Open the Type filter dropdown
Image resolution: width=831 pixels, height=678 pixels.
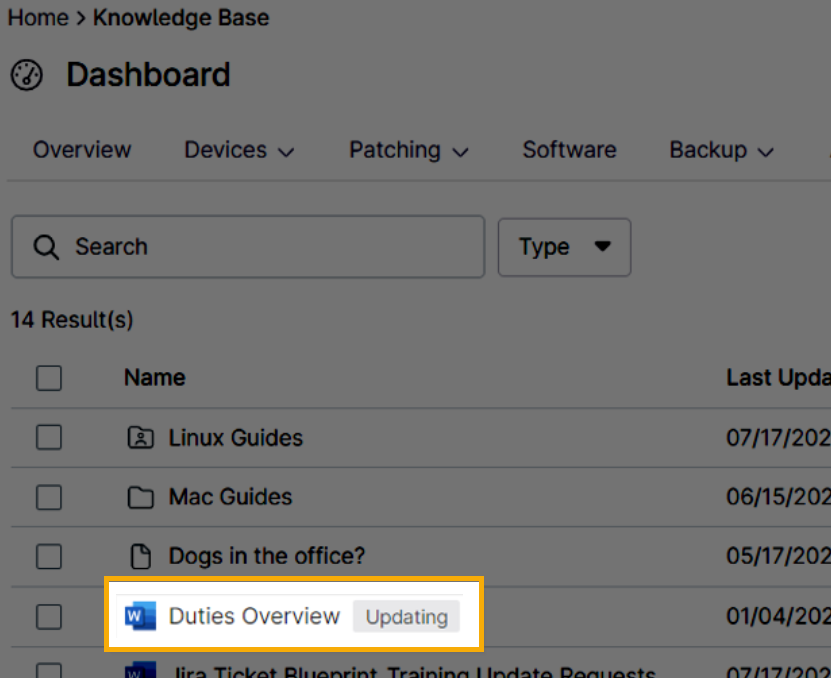click(564, 247)
